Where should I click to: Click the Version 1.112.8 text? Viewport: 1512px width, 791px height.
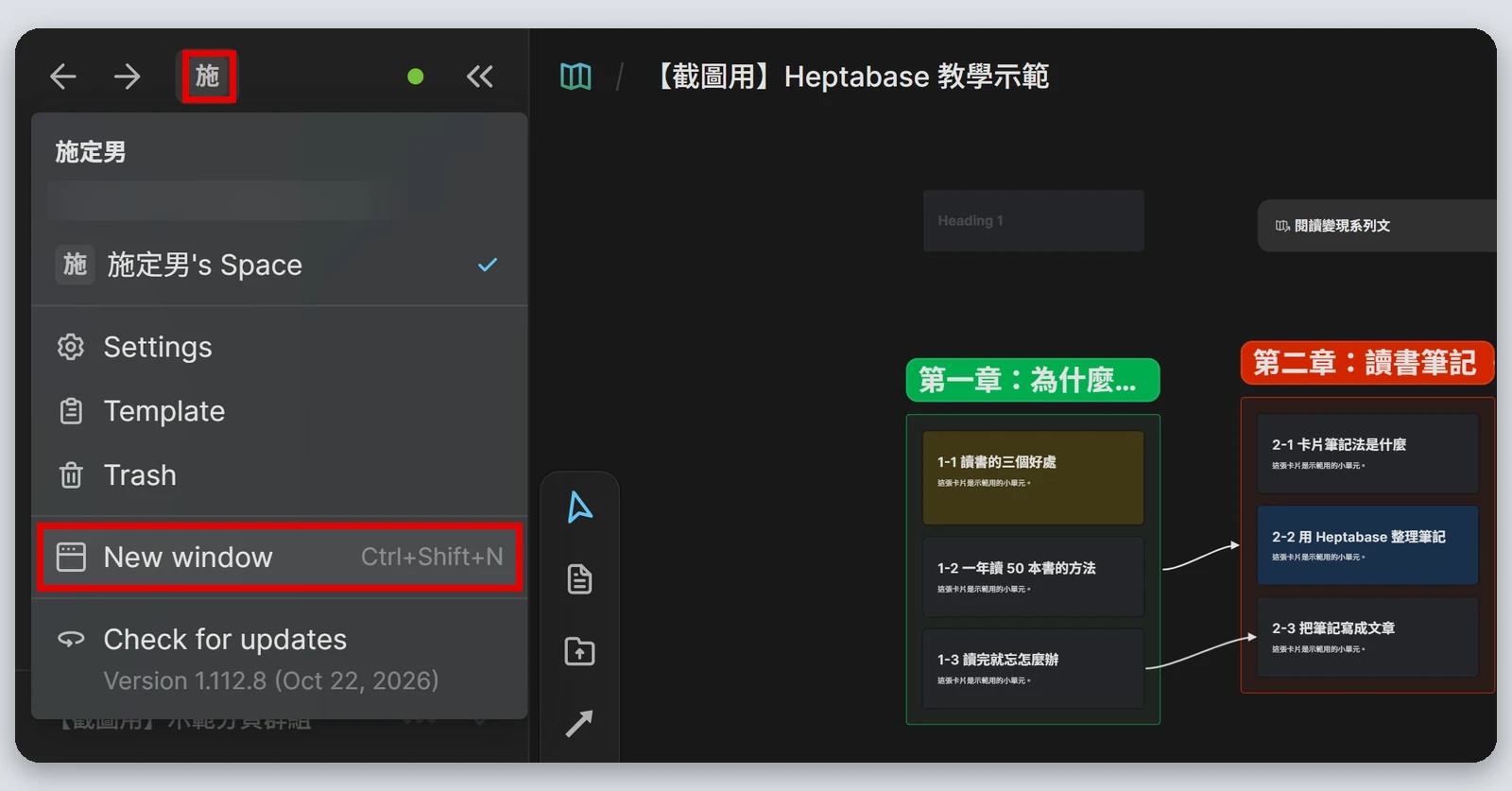(x=271, y=680)
